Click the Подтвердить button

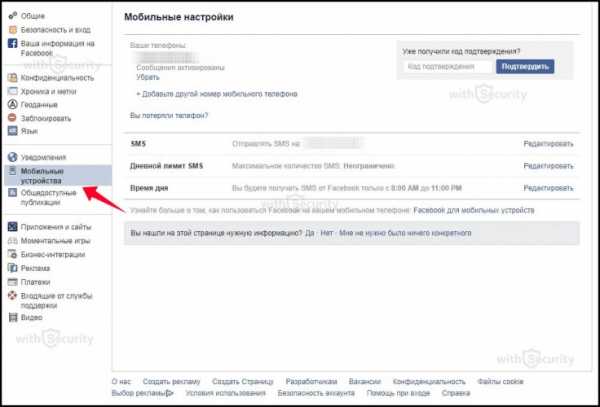(525, 67)
